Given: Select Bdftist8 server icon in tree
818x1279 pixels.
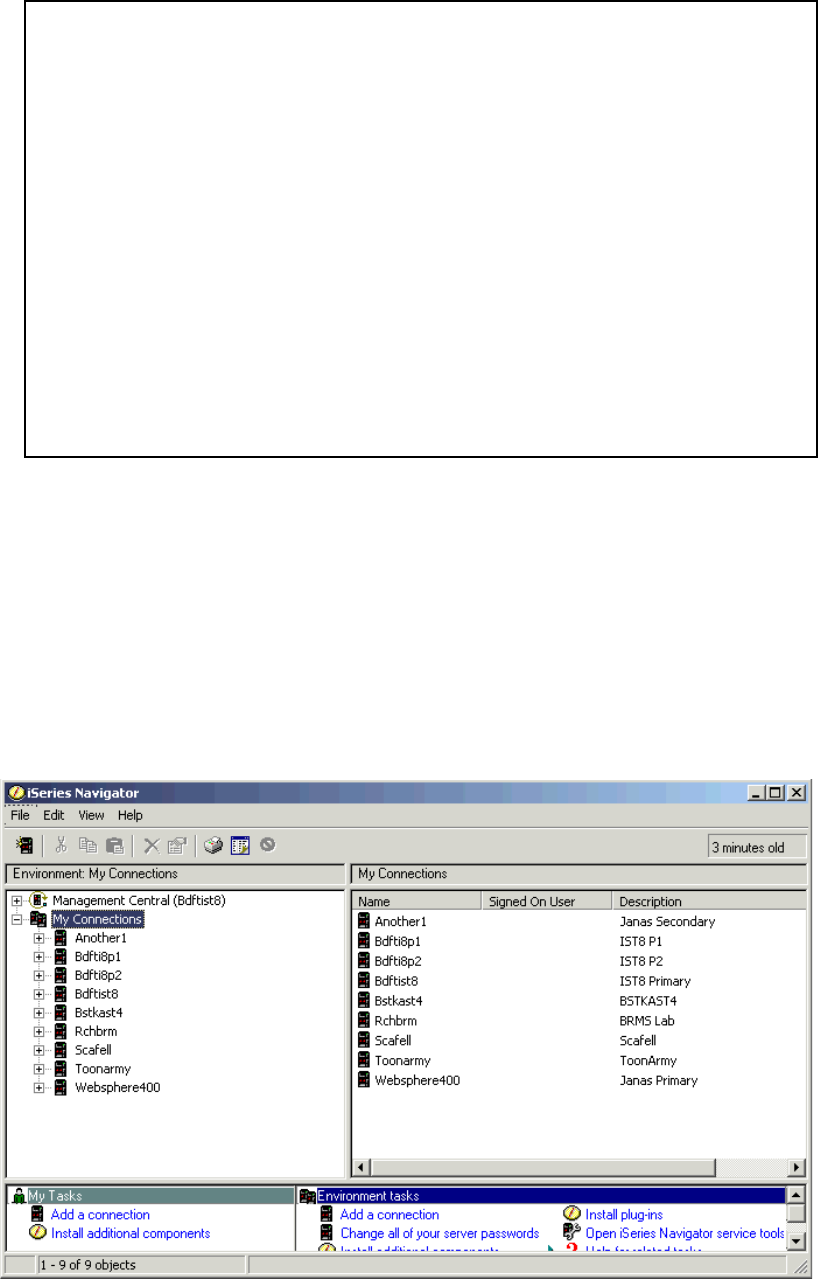Looking at the screenshot, I should 61,994.
